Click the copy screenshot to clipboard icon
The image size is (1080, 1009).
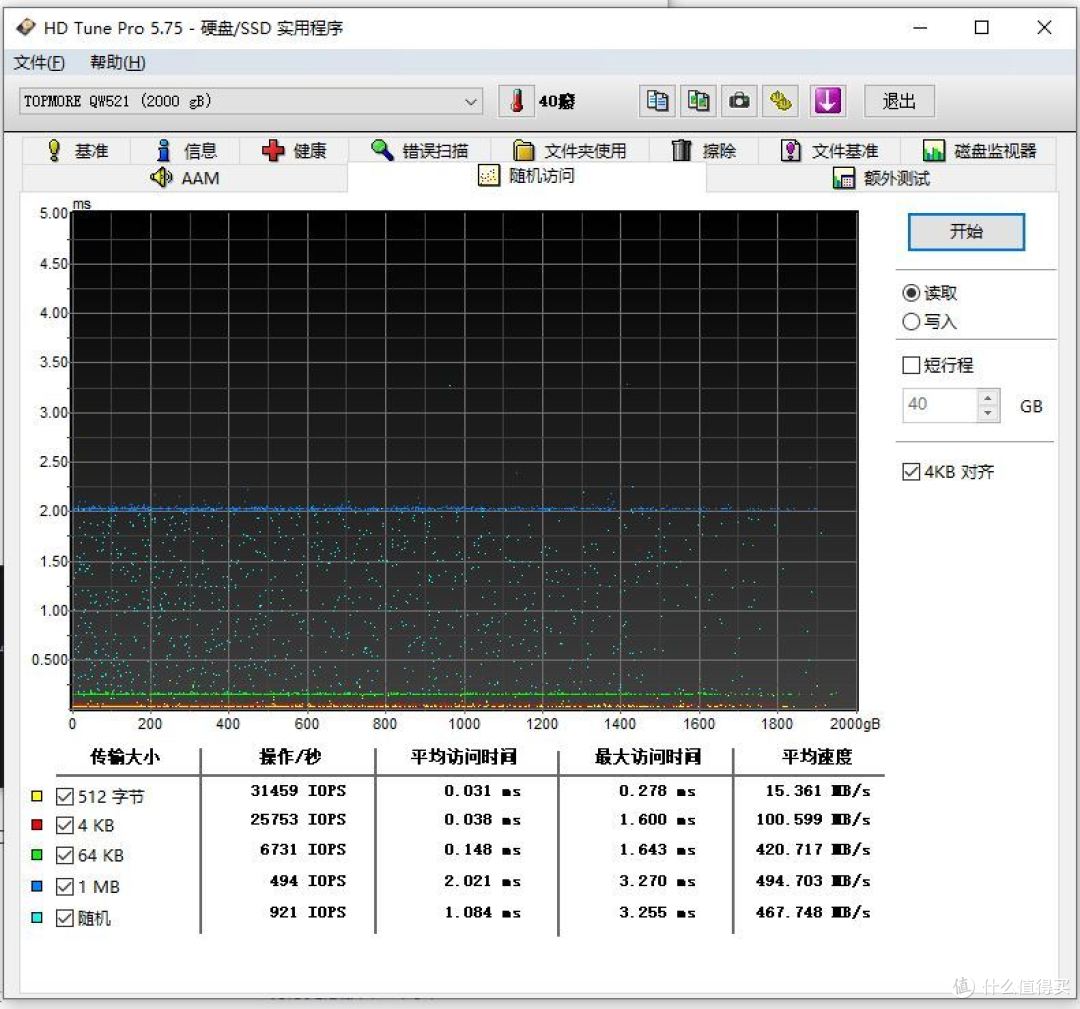(x=698, y=101)
